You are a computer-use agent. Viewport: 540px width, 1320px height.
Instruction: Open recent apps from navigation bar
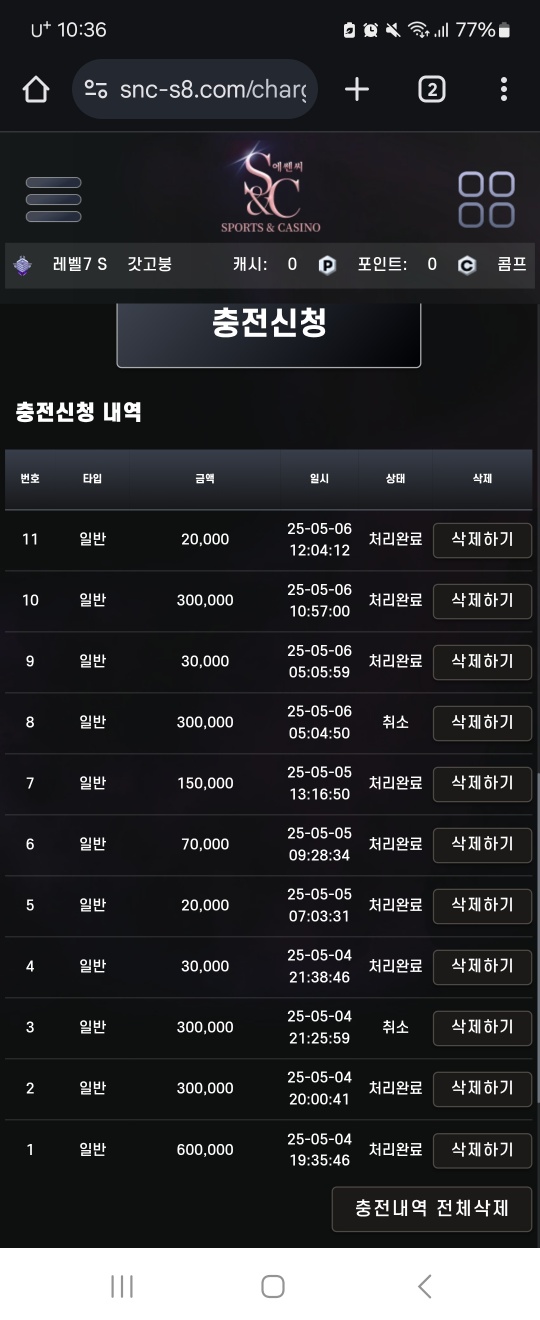pos(121,1286)
